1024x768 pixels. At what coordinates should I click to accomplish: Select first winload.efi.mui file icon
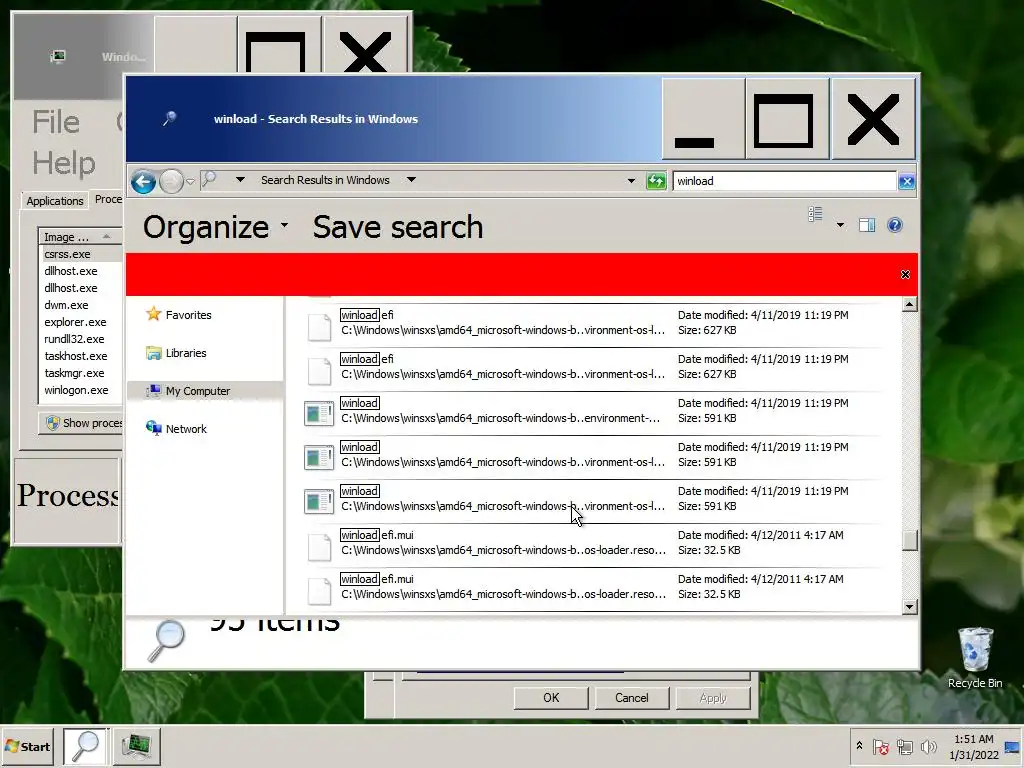tap(319, 546)
